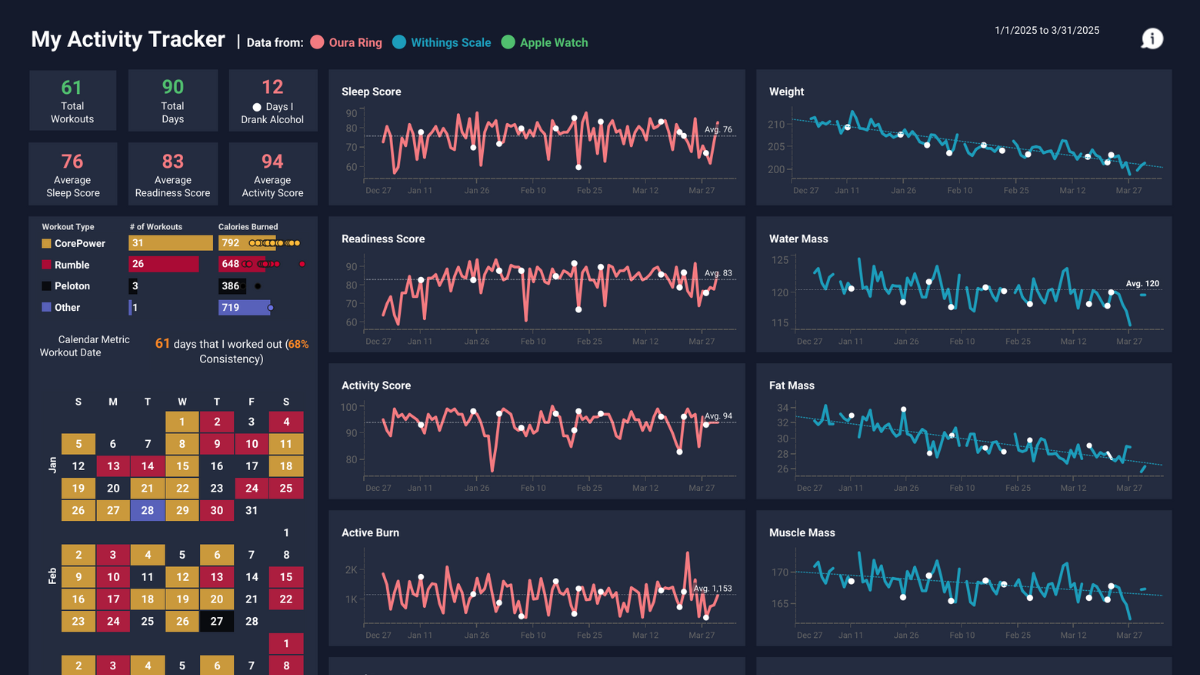Image resolution: width=1200 pixels, height=675 pixels.
Task: Select the Average Sleep Score card
Action: click(x=72, y=174)
